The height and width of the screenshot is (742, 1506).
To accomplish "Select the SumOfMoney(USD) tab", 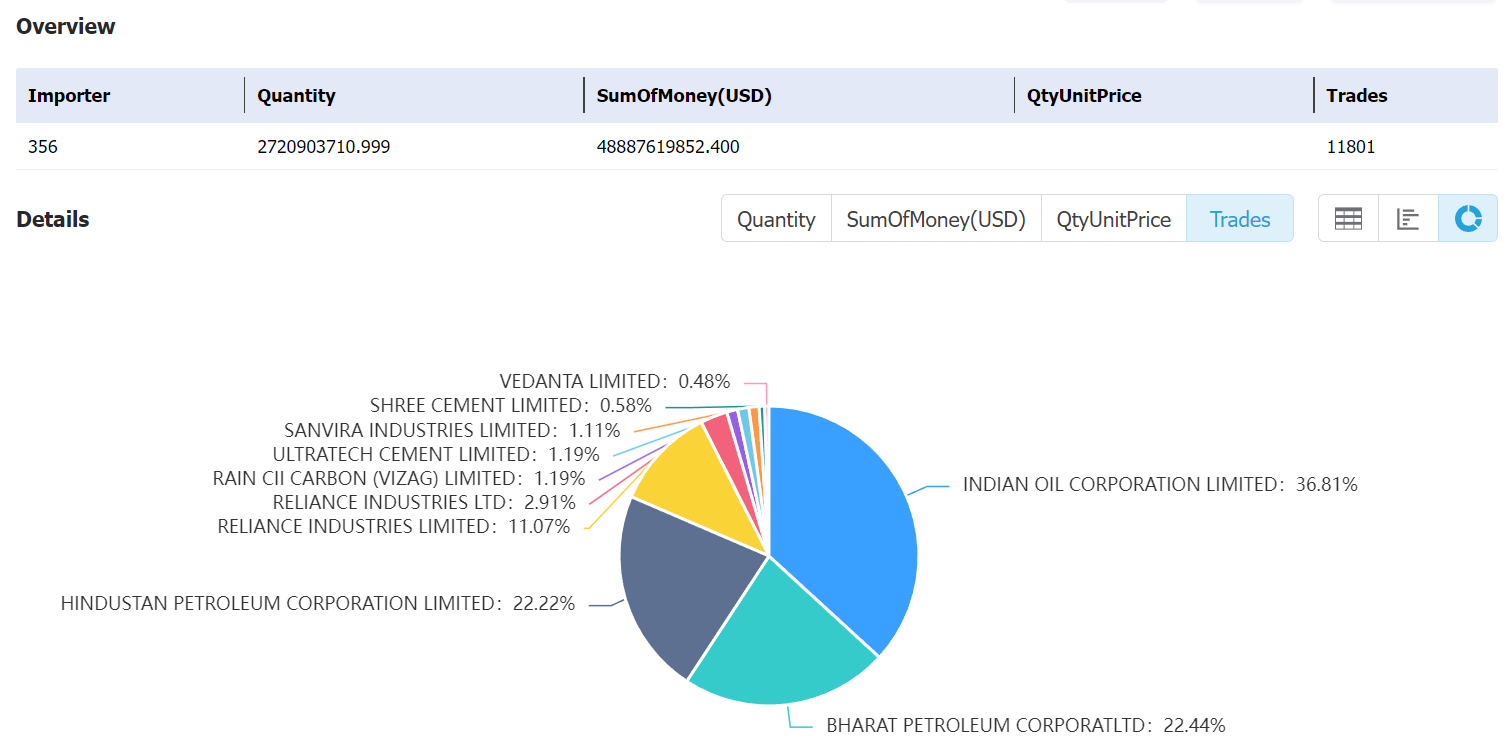I will click(x=936, y=219).
